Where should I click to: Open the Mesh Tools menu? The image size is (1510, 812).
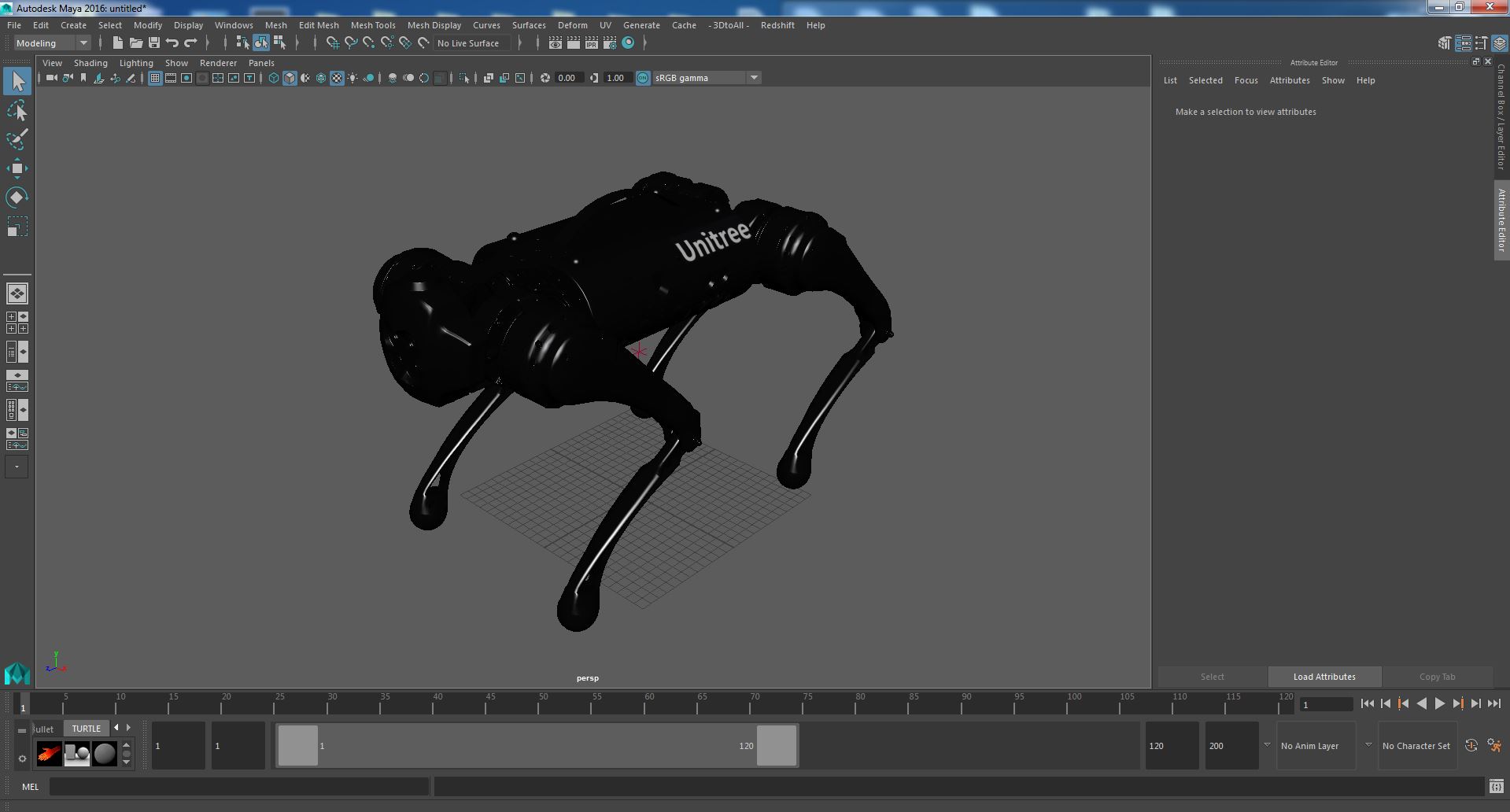373,25
